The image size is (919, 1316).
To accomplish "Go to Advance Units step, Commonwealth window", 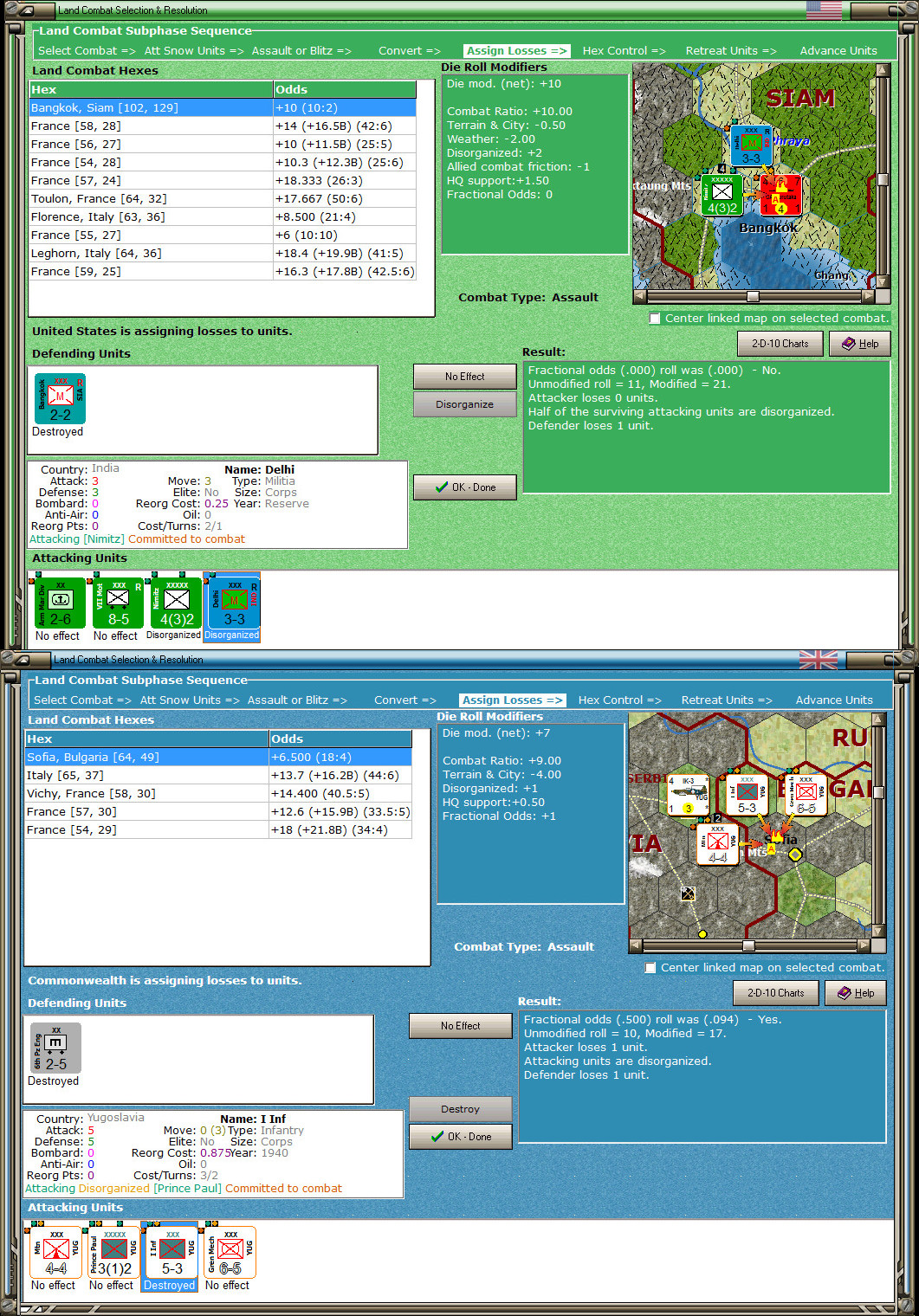I will [x=834, y=700].
